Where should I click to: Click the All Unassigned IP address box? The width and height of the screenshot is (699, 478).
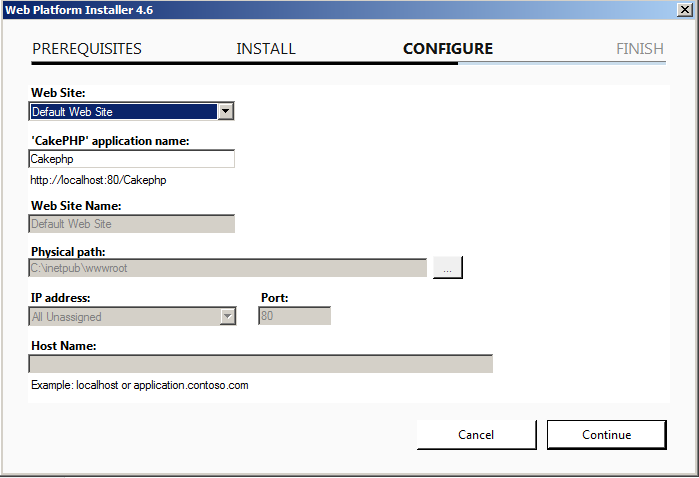pos(132,317)
